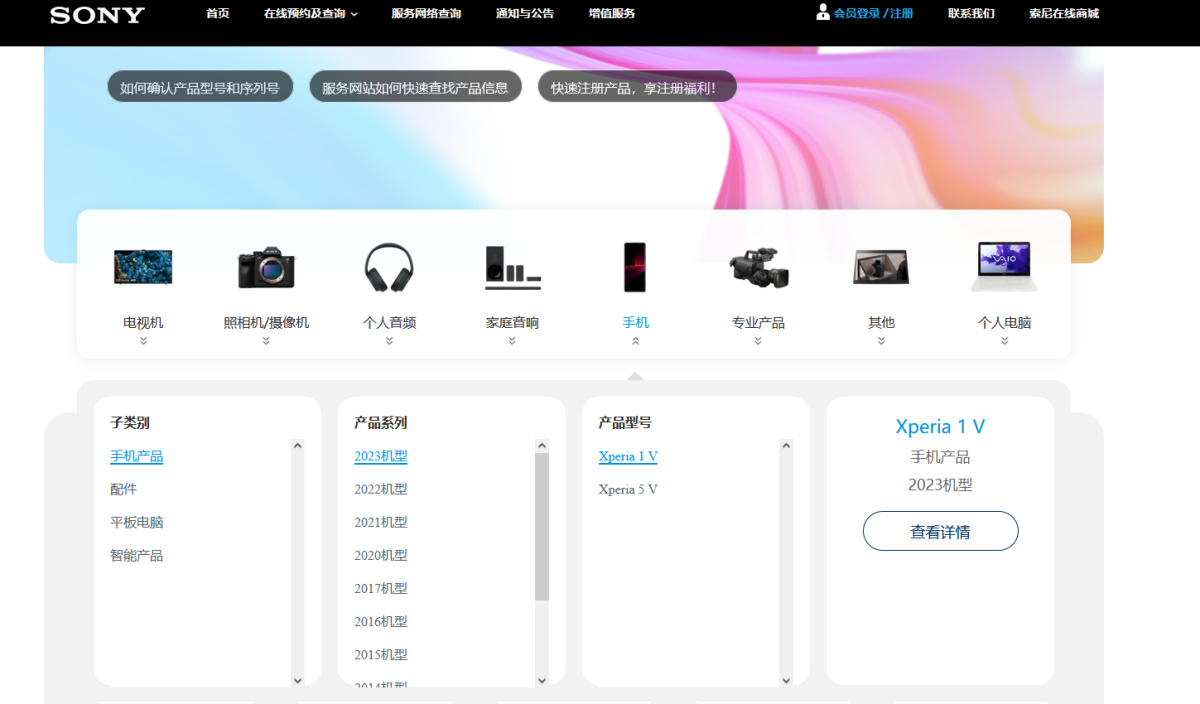Select the 其他 product image
Viewport: 1200px width, 704px height.
881,267
